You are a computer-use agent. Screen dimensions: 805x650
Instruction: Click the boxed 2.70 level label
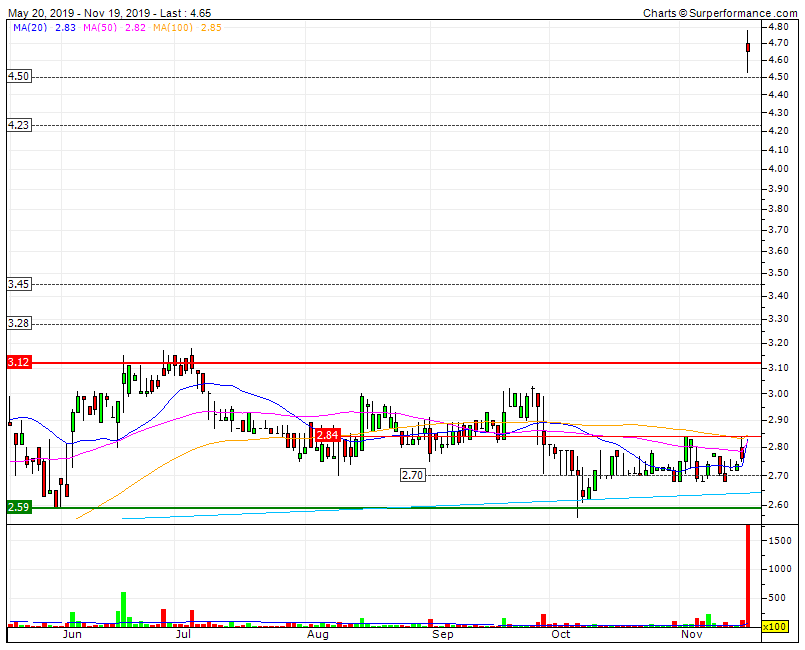pyautogui.click(x=413, y=475)
